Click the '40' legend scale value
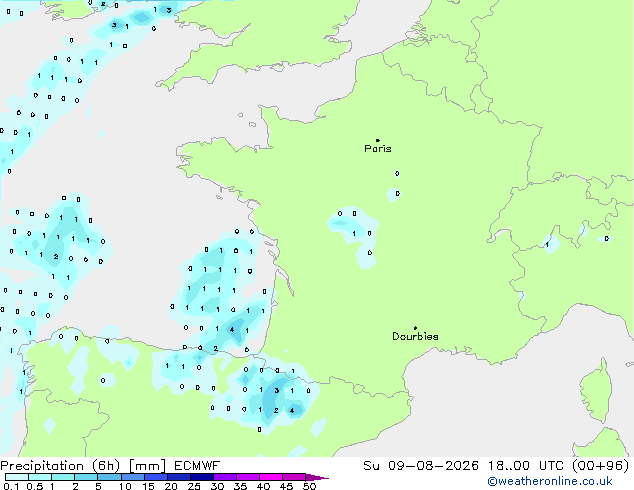 point(263,486)
